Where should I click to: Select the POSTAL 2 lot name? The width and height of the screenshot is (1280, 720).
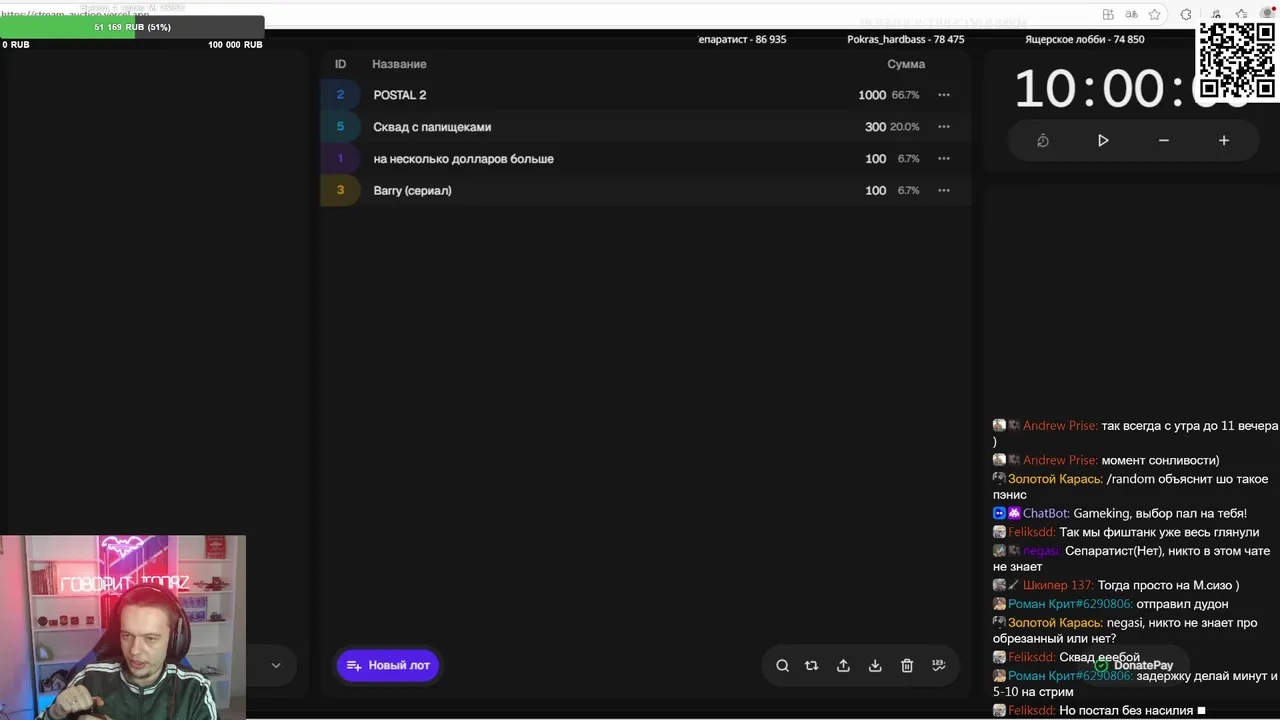click(400, 95)
